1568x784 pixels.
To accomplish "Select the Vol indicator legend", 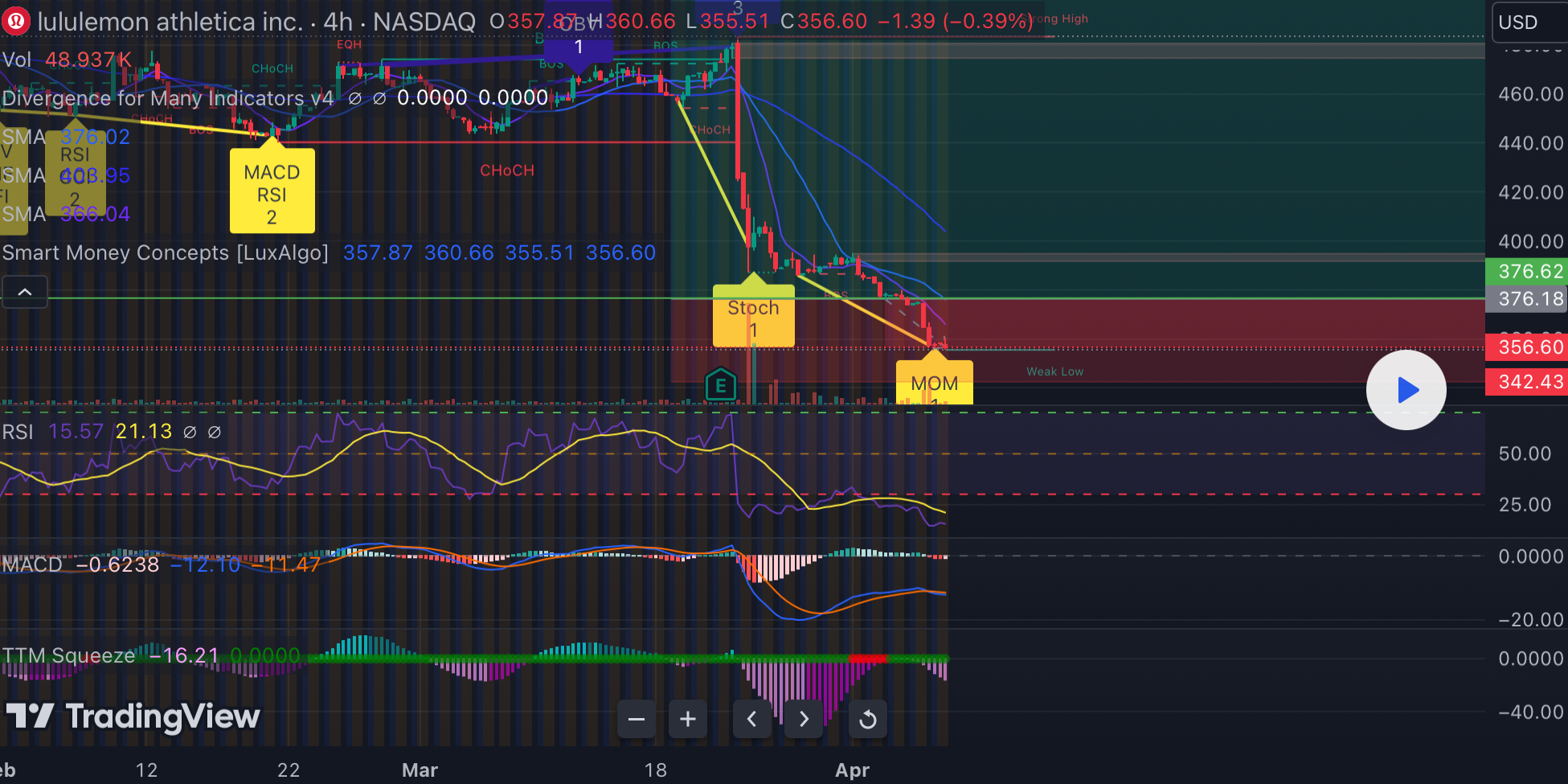I will click(x=17, y=60).
